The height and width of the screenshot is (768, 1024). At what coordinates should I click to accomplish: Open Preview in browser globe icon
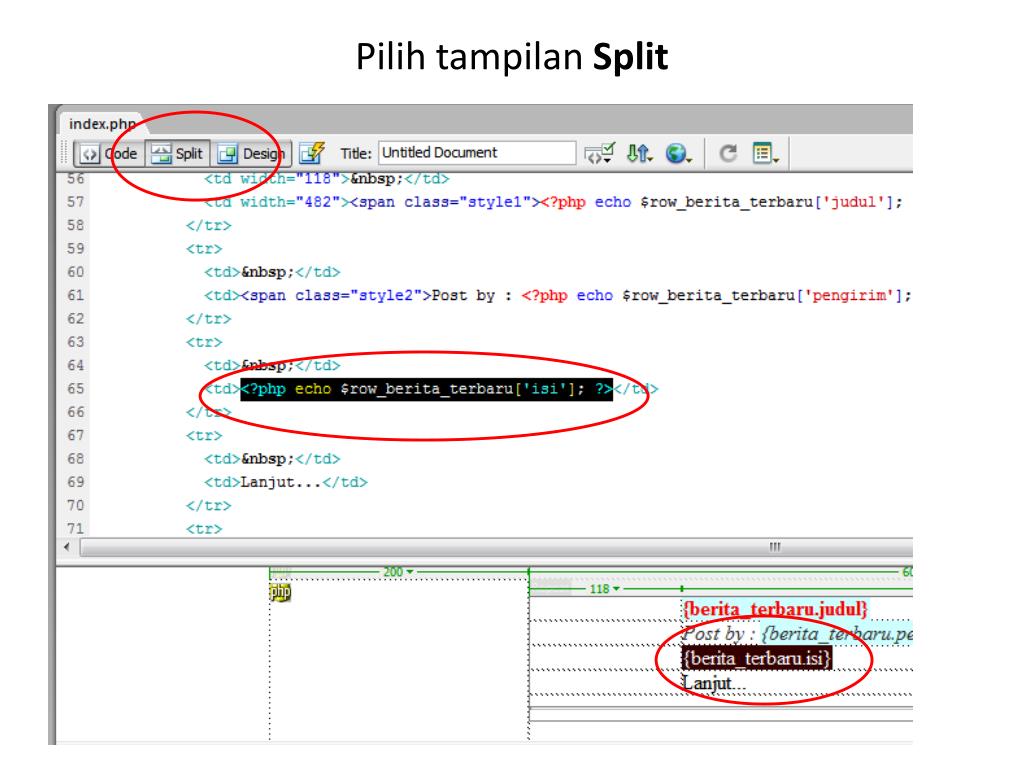coord(679,153)
